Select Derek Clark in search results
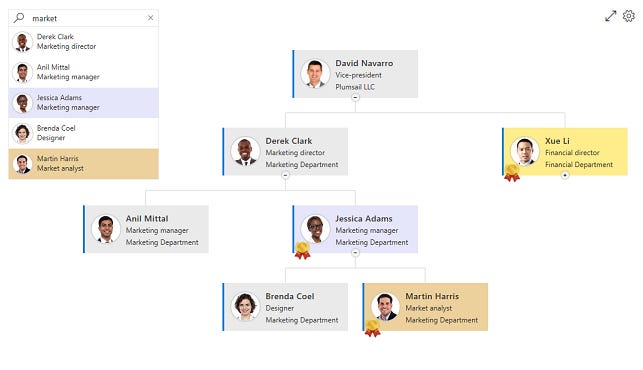This screenshot has height=370, width=643. [x=84, y=42]
